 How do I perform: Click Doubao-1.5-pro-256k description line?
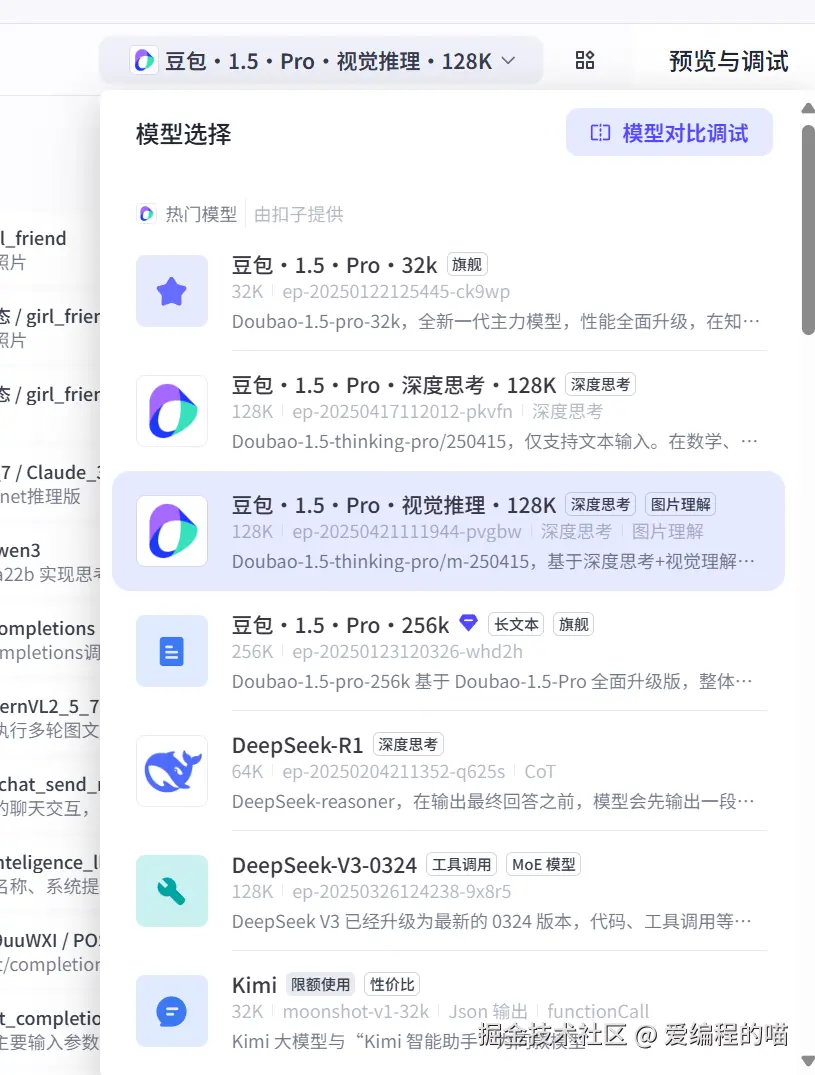tap(492, 681)
